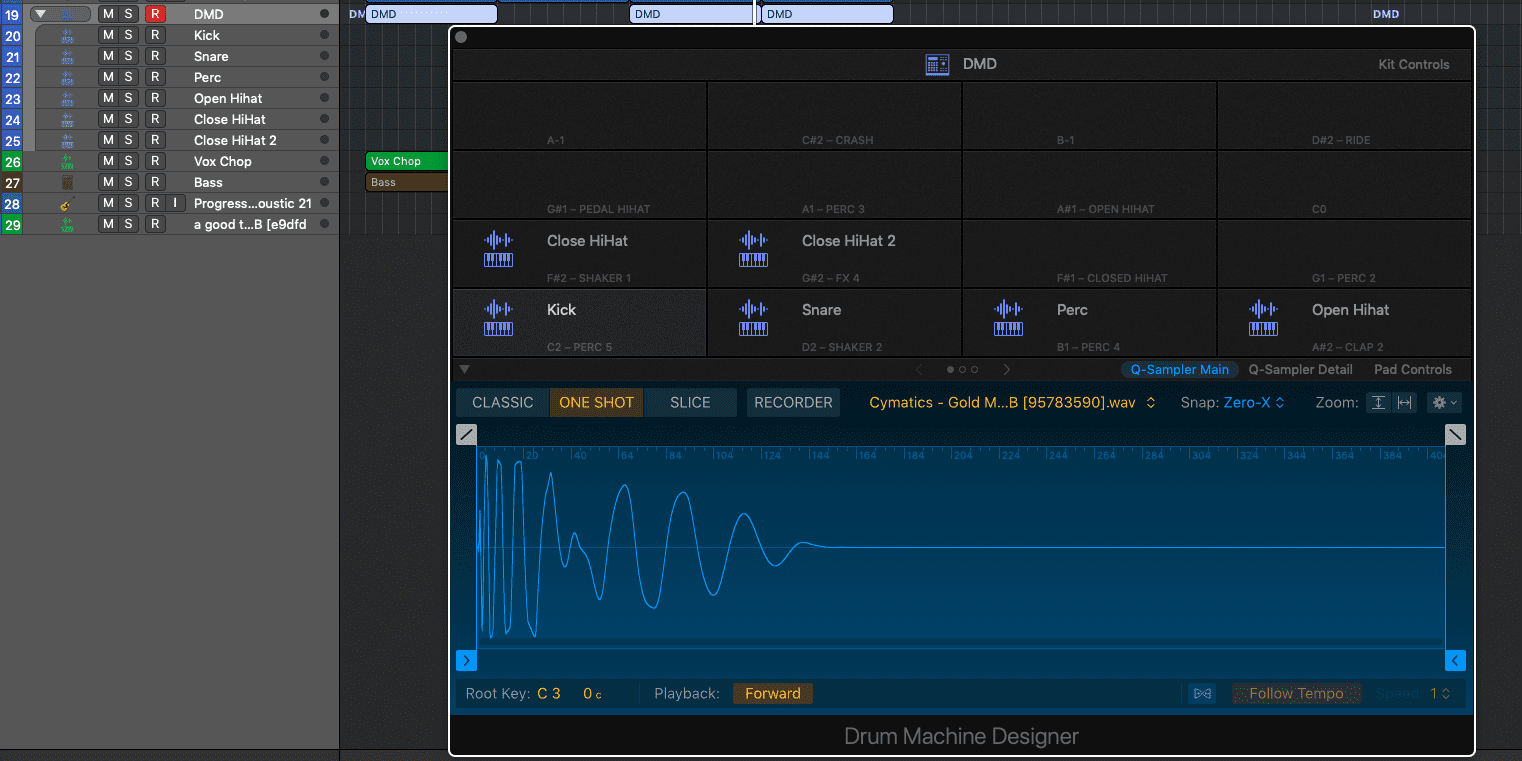The width and height of the screenshot is (1522, 761).
Task: Mute the Snare track
Action: pos(108,56)
